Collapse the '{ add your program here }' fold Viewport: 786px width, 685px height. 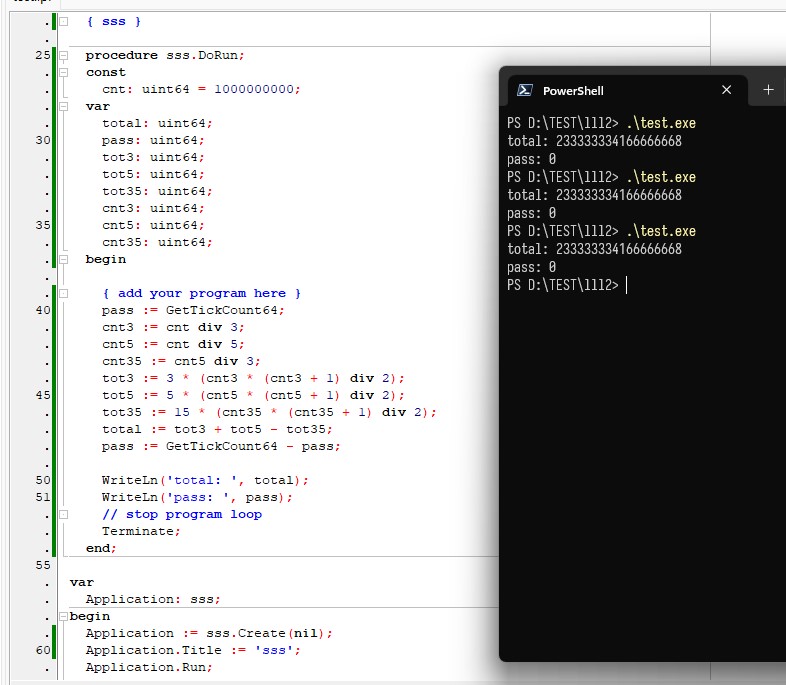point(64,293)
